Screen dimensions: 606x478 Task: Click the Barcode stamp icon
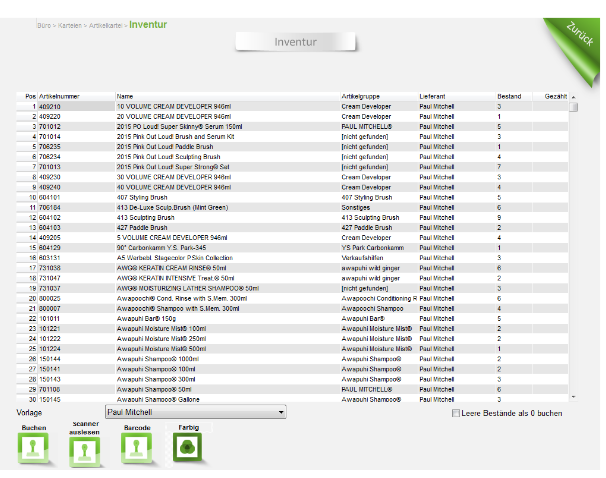pyautogui.click(x=136, y=447)
